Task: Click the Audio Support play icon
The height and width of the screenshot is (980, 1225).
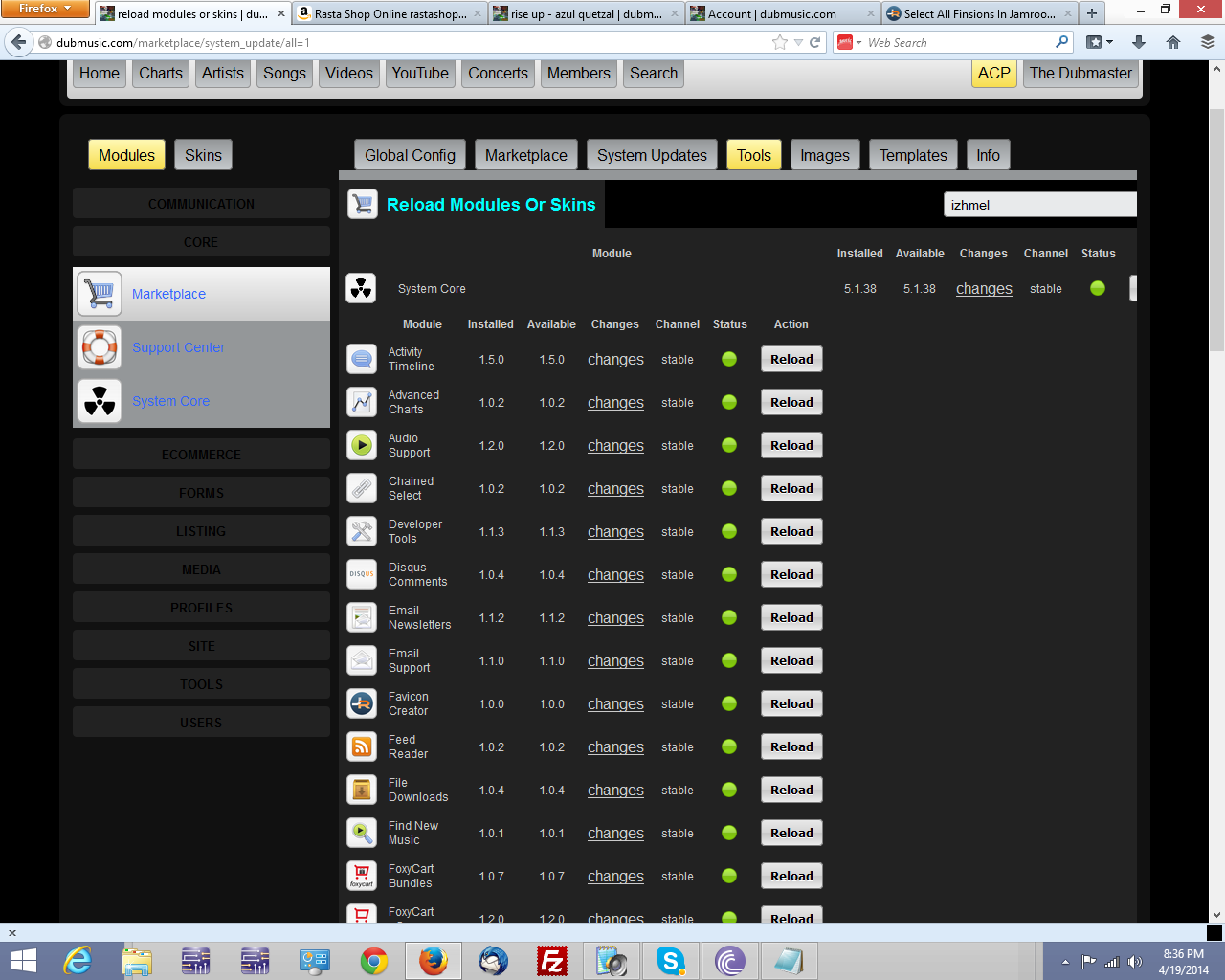Action: 362,445
